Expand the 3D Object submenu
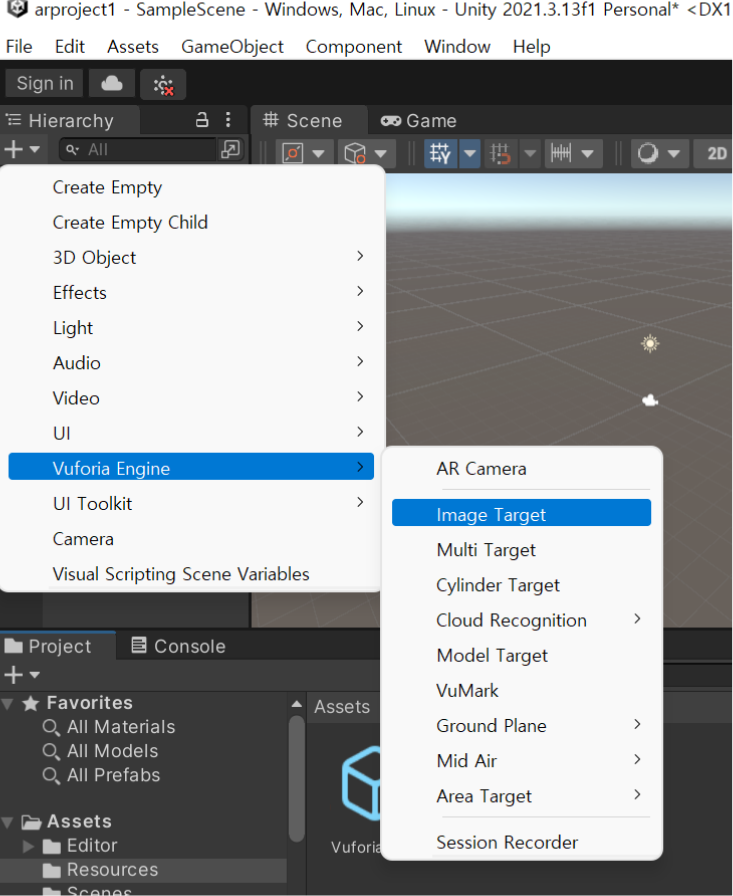The width and height of the screenshot is (733, 896). pos(191,258)
